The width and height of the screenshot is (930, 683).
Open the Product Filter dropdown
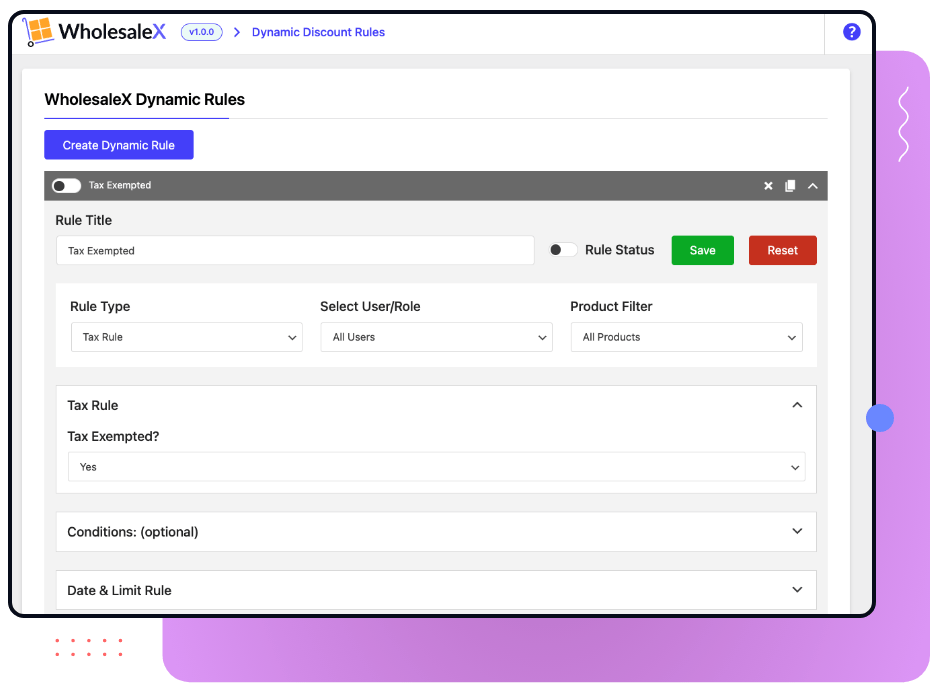[x=686, y=337]
